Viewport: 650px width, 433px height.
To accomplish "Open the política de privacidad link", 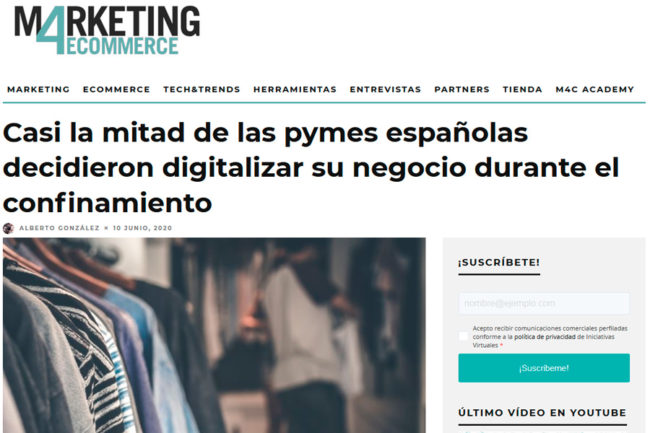I will (545, 337).
